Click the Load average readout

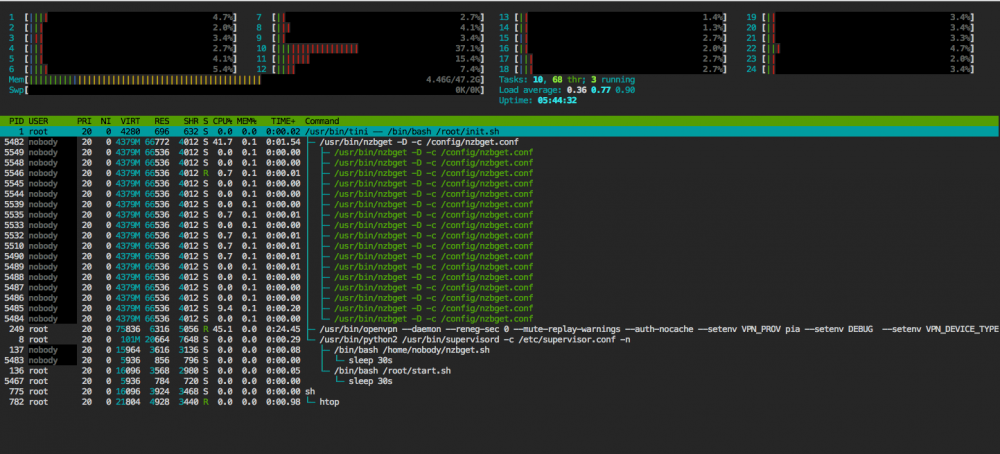567,90
